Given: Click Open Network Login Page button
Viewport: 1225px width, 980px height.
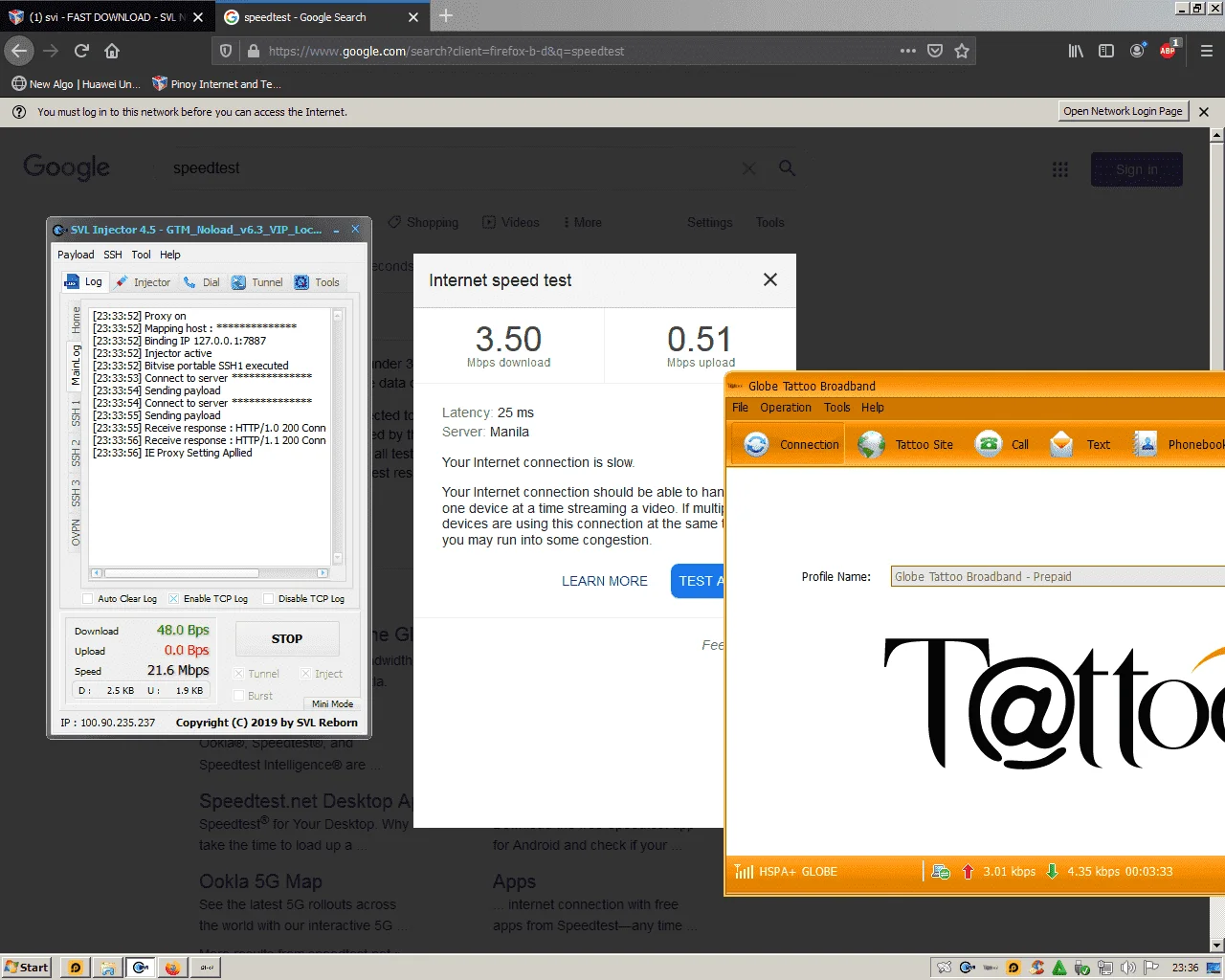Looking at the screenshot, I should coord(1123,111).
